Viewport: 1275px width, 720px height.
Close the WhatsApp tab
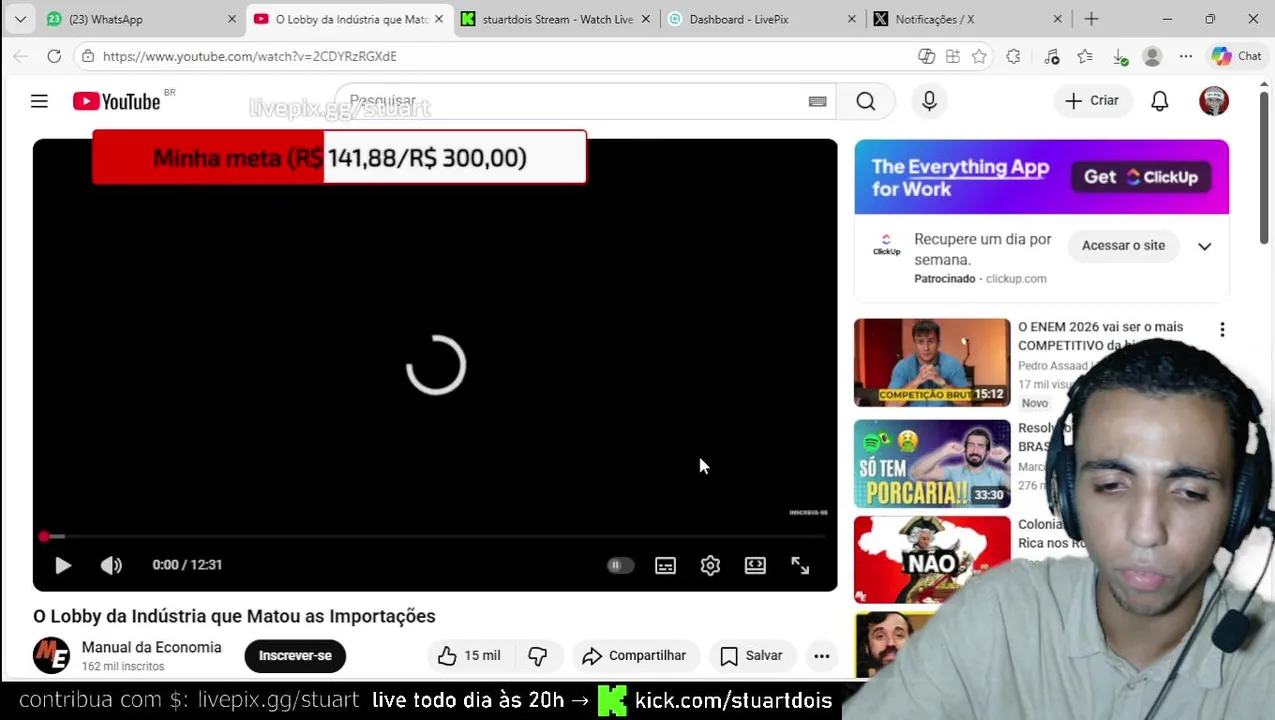click(232, 19)
